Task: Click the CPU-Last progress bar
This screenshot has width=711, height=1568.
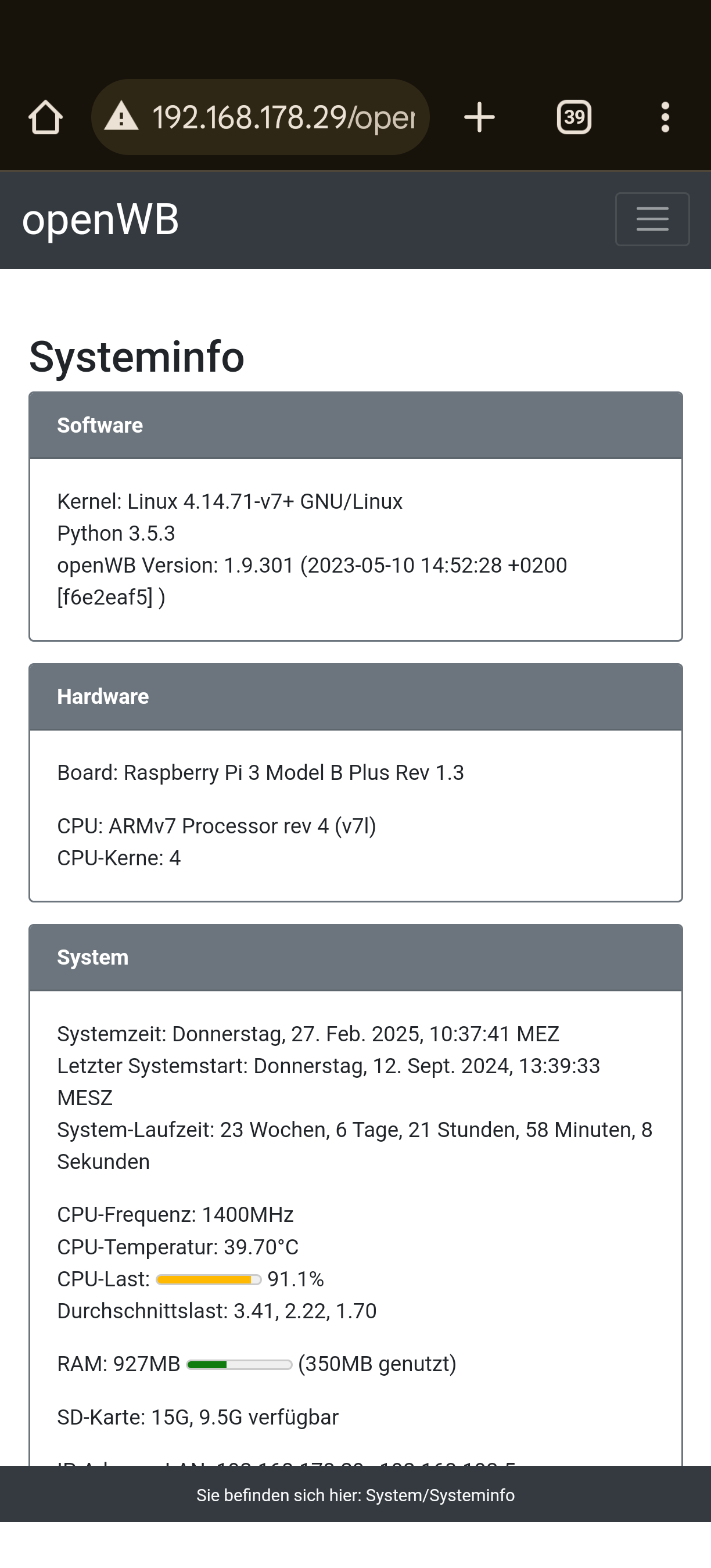Action: [208, 1279]
